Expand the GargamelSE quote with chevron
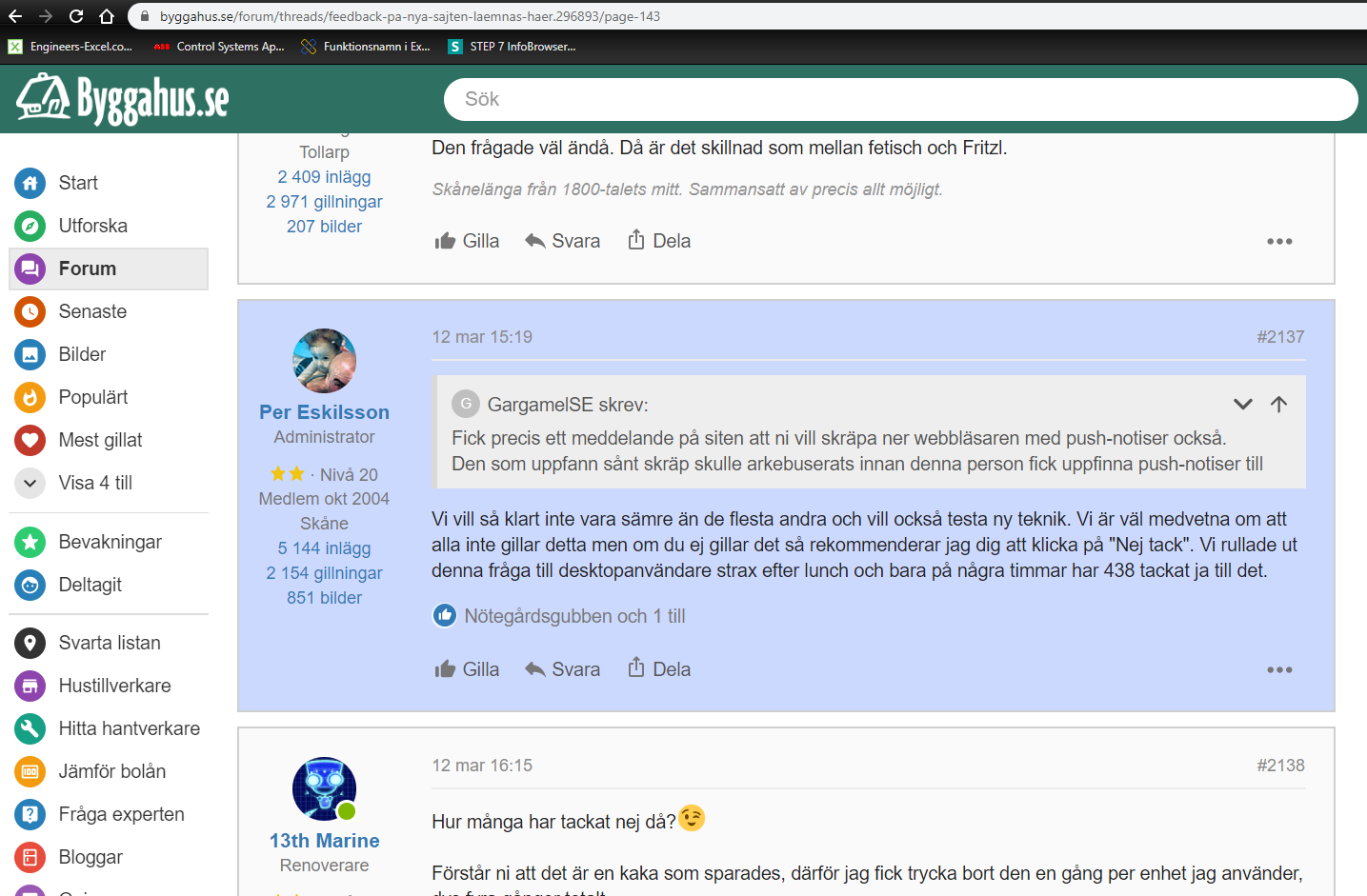 (1243, 404)
